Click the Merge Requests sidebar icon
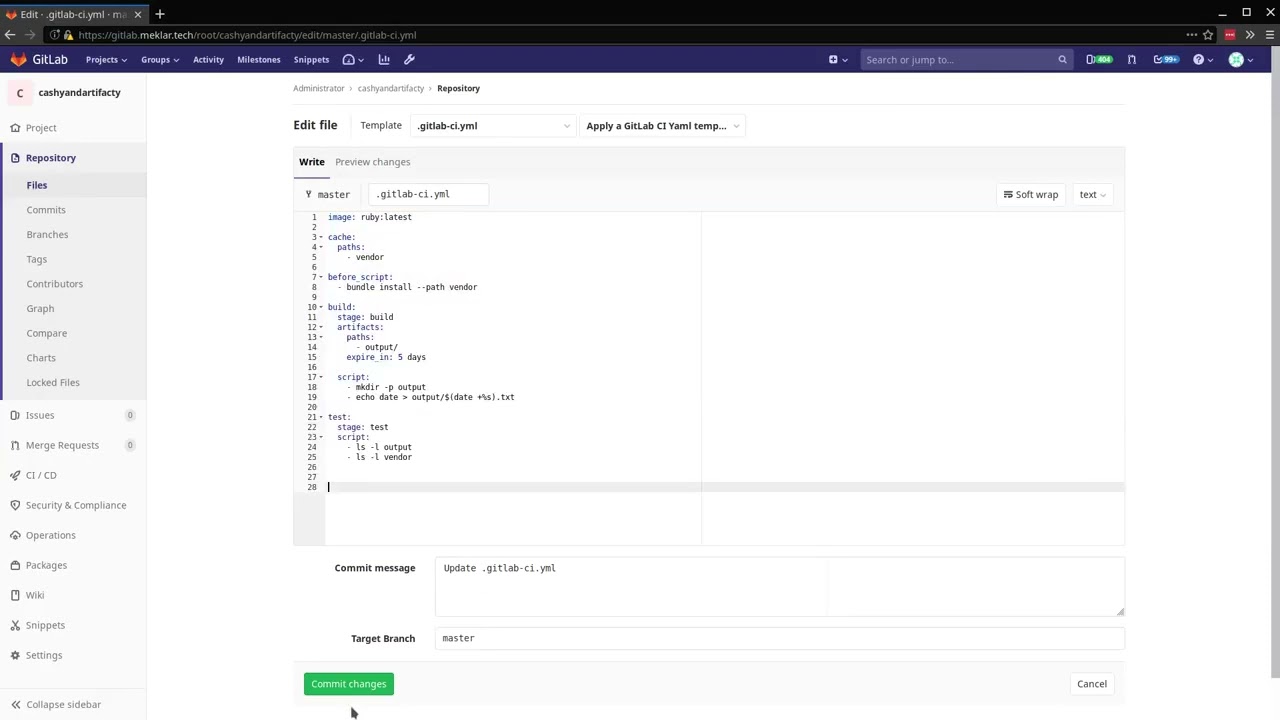The image size is (1280, 720). [15, 445]
